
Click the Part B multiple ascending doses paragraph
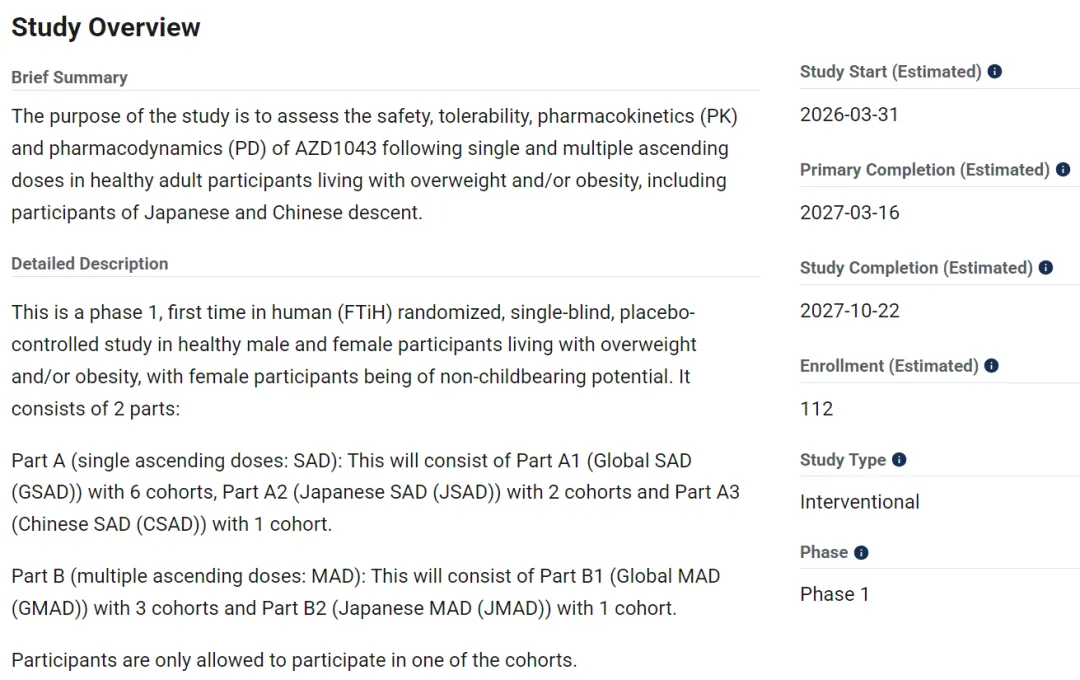pos(365,592)
